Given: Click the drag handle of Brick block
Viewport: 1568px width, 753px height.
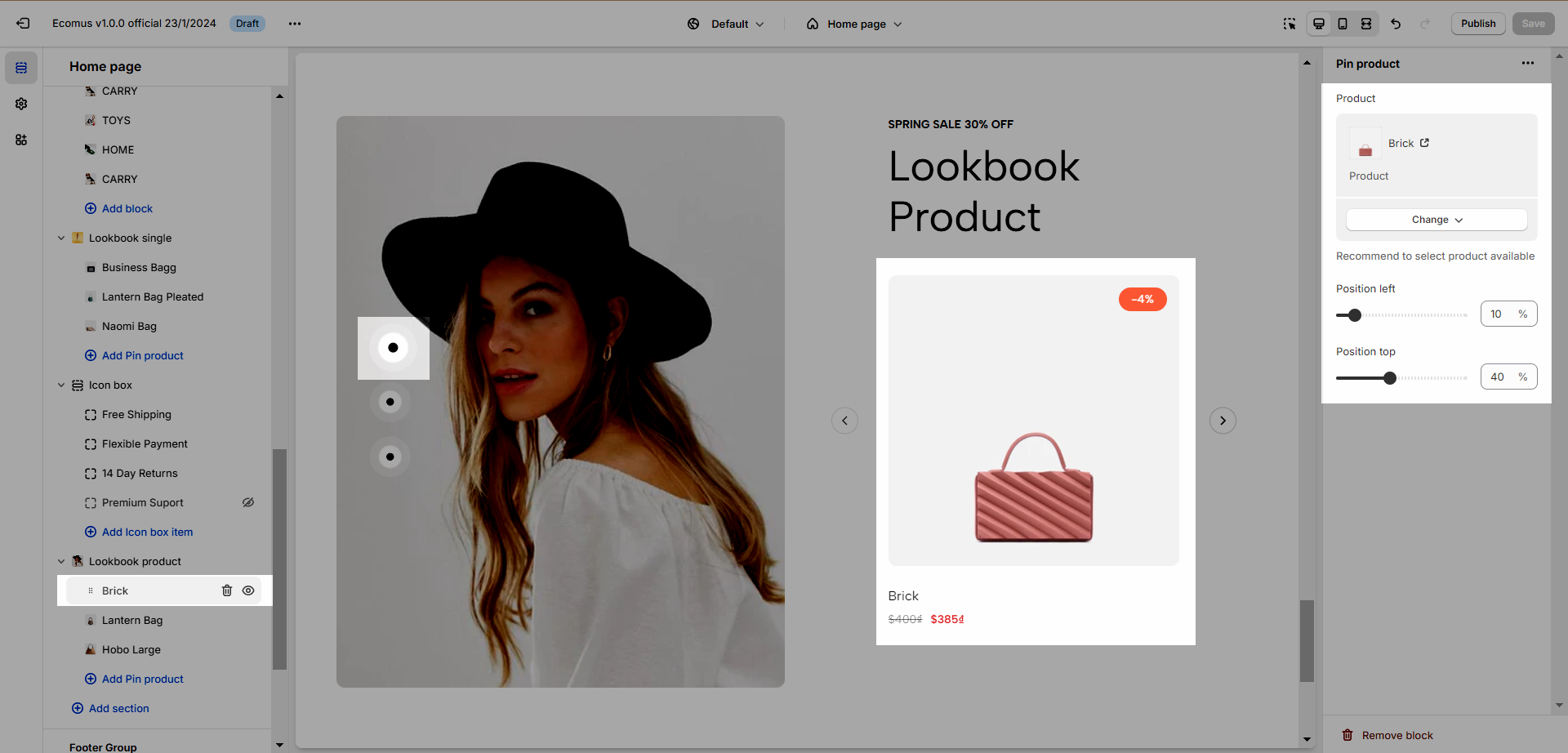Looking at the screenshot, I should tap(91, 590).
